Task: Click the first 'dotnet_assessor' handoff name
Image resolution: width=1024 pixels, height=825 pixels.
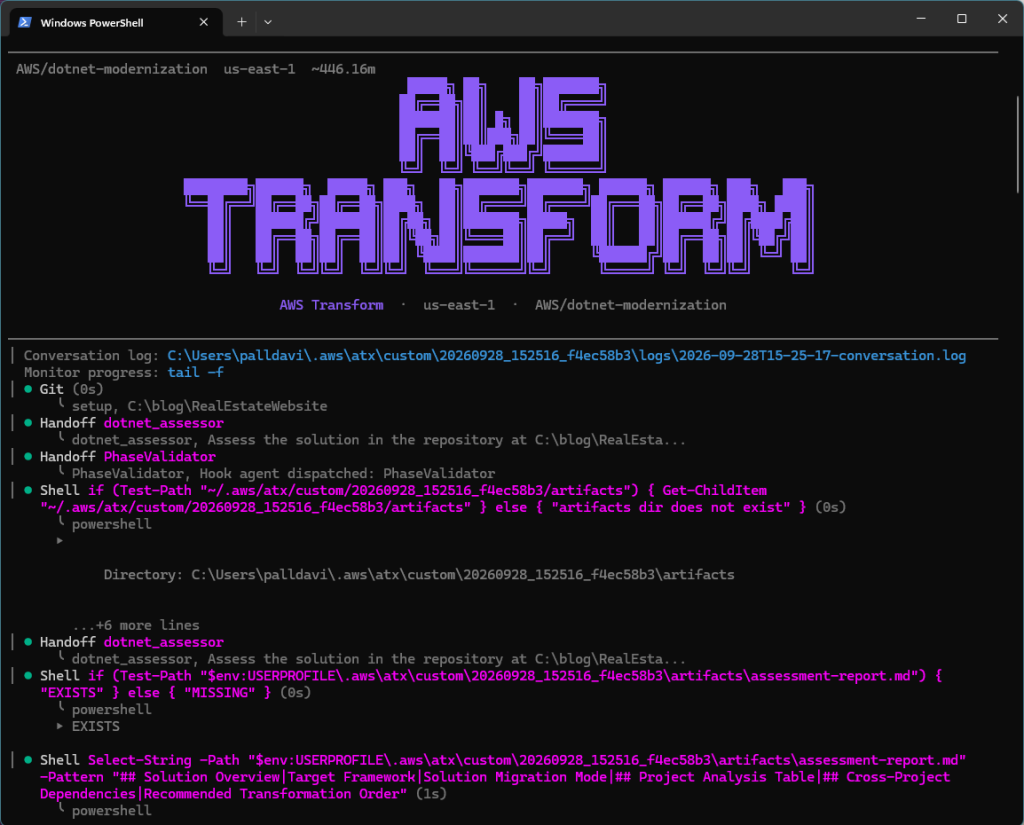Action: (163, 423)
